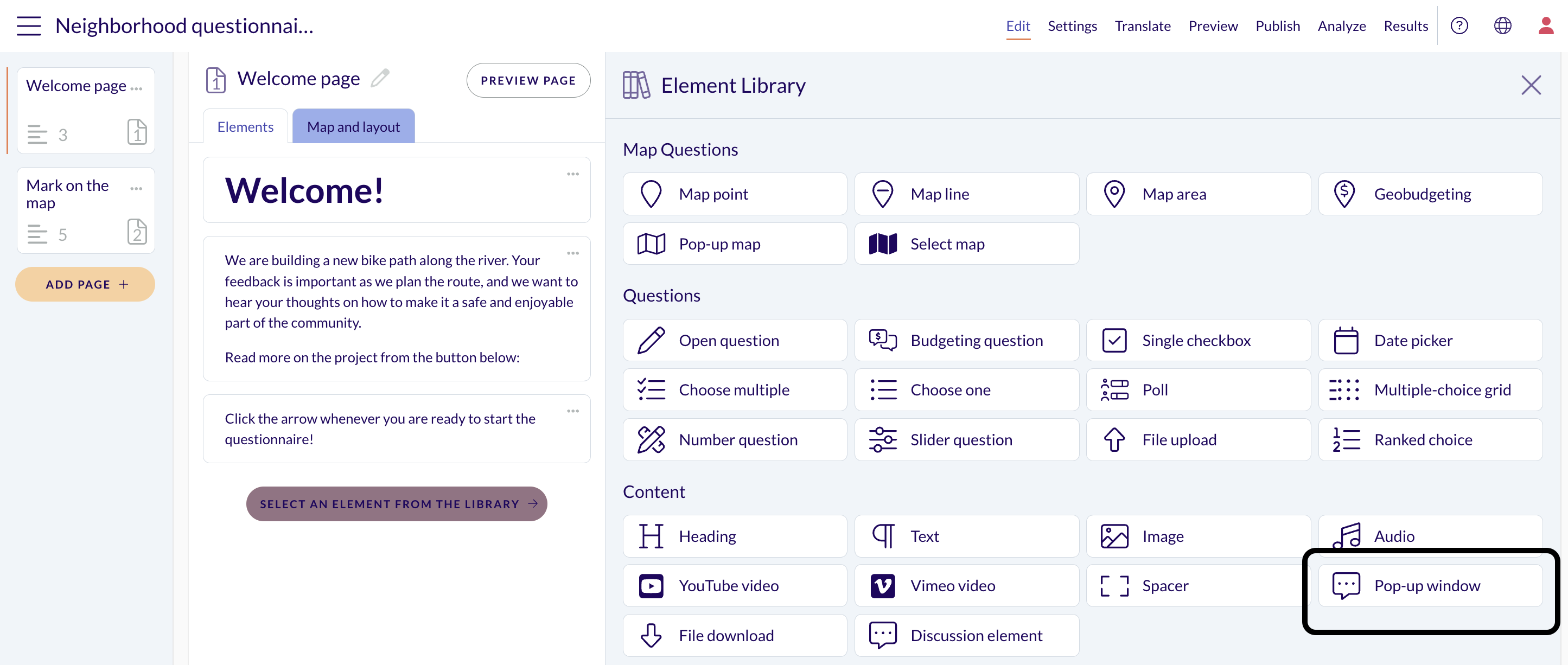Viewport: 1568px width, 665px height.
Task: Add a Choose one element
Action: point(967,390)
